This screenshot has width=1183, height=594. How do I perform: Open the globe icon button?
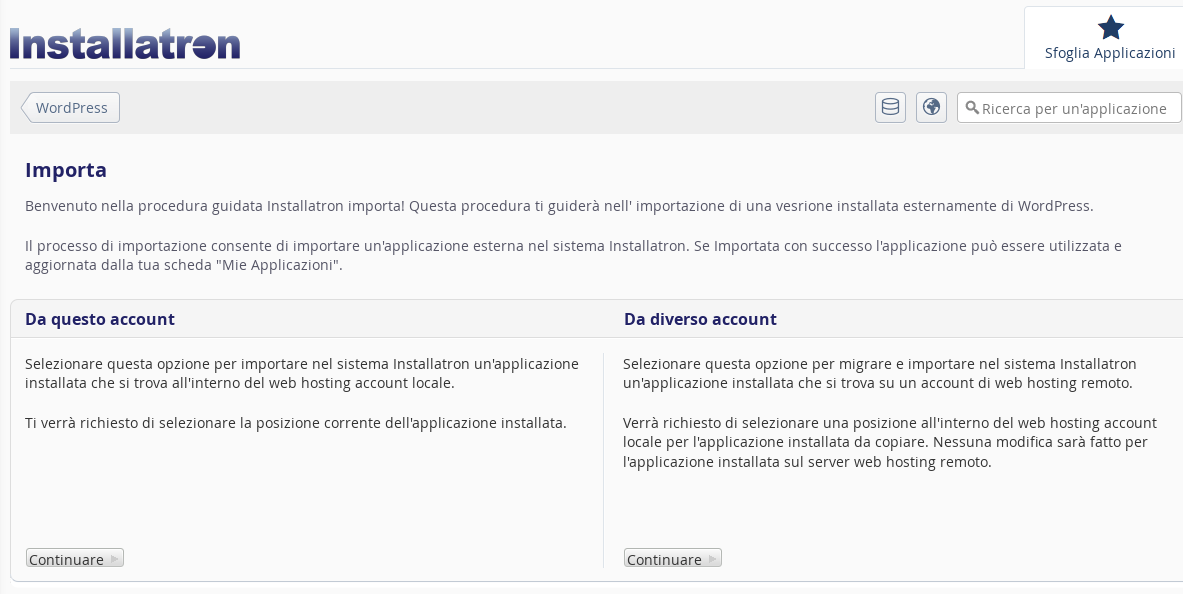[x=931, y=107]
